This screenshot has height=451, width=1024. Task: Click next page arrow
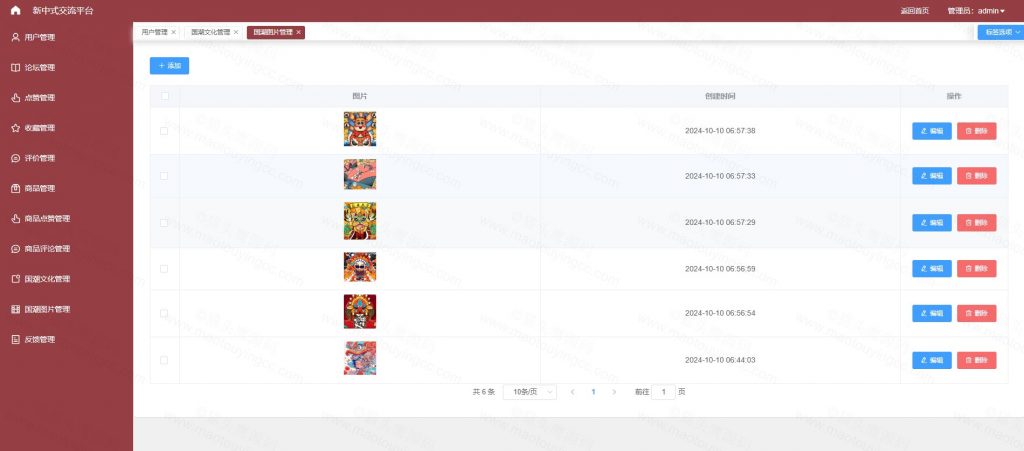[614, 392]
